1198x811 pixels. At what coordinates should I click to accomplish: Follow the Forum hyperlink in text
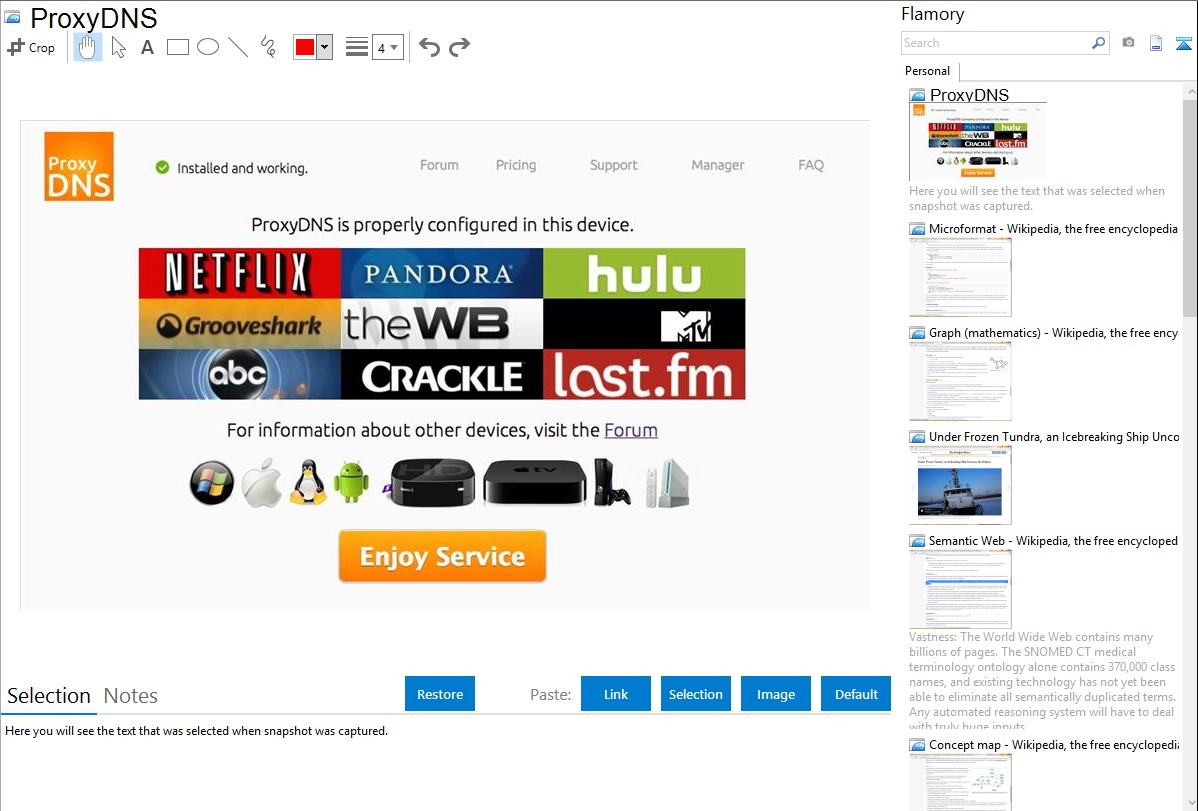[630, 430]
